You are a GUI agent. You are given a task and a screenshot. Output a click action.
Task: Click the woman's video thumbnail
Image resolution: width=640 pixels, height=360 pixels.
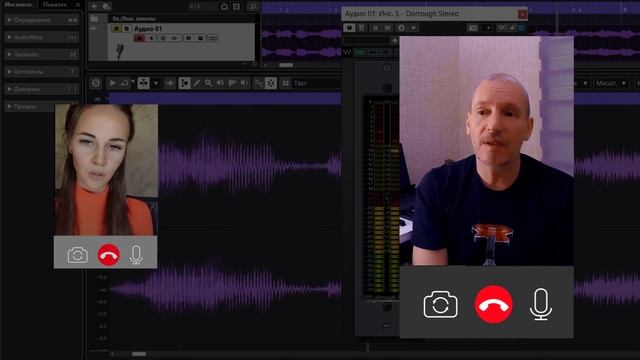(x=106, y=170)
